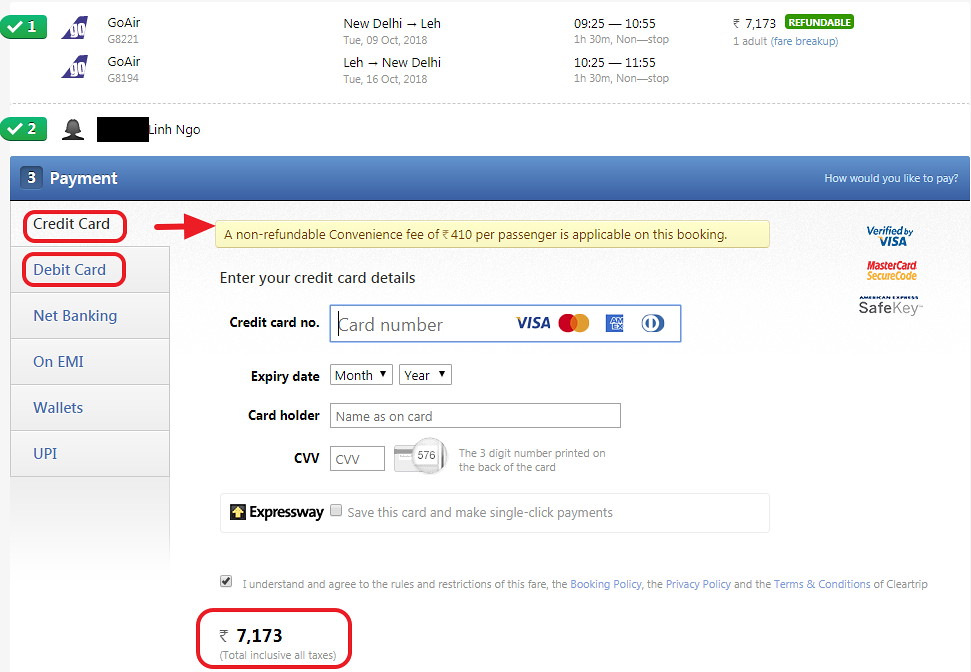Viewport: 971px width, 672px height.
Task: Click the Verified by VISA badge
Action: (x=890, y=236)
